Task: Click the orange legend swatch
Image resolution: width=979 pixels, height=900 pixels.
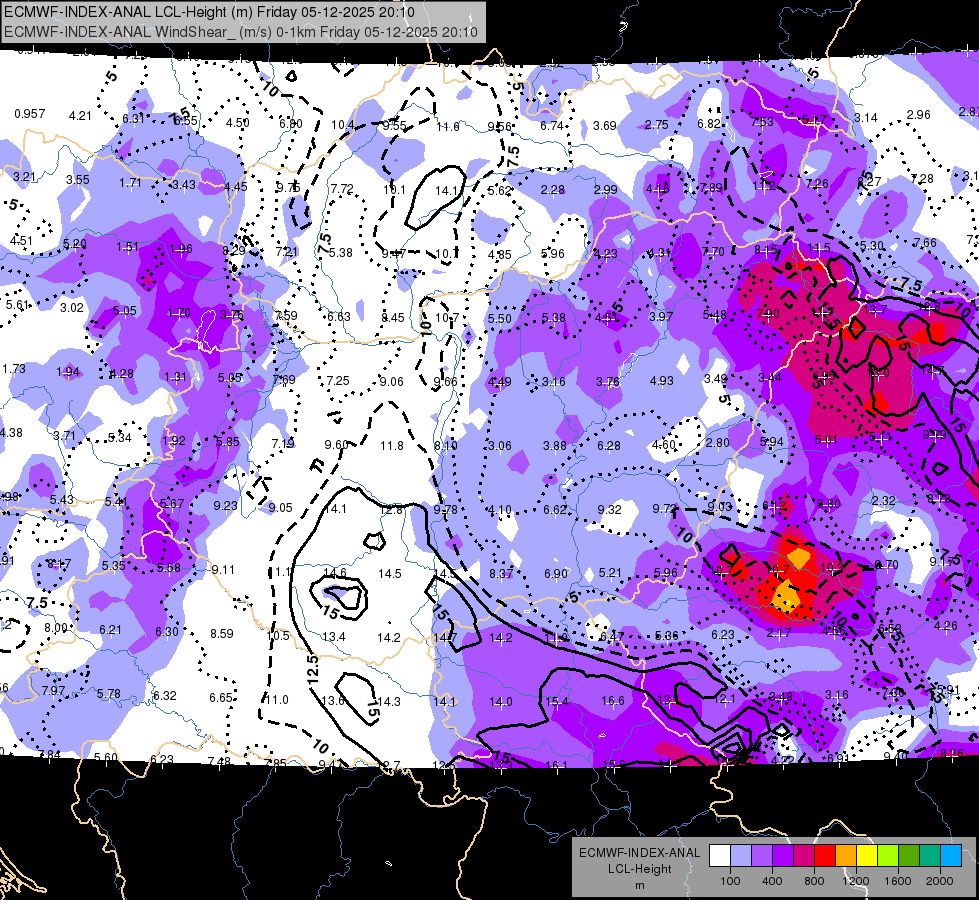Action: click(x=846, y=856)
